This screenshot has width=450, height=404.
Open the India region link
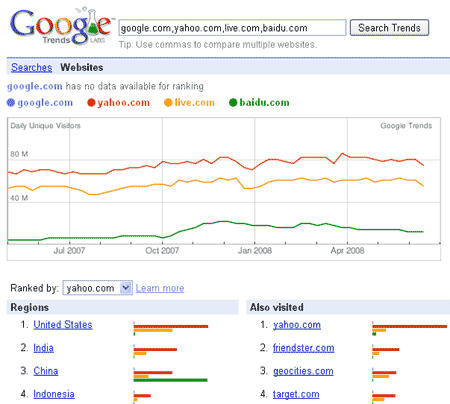point(43,348)
